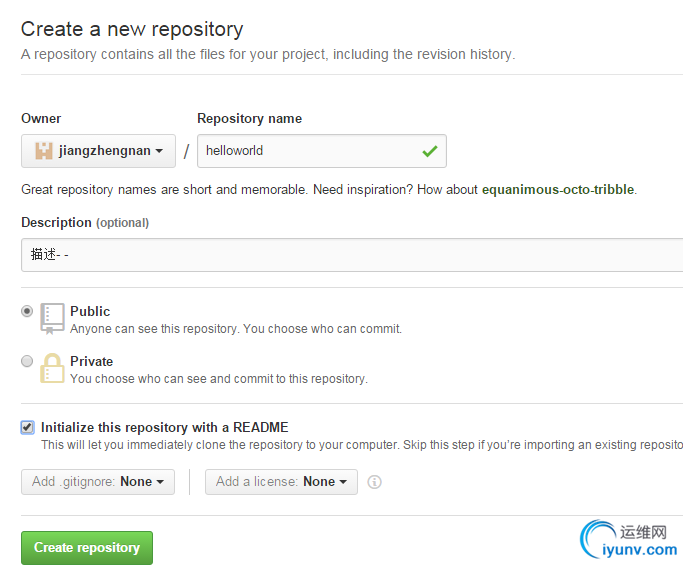Screen dimensions: 683x566
Task: Click the public repository book icon
Action: [52, 318]
